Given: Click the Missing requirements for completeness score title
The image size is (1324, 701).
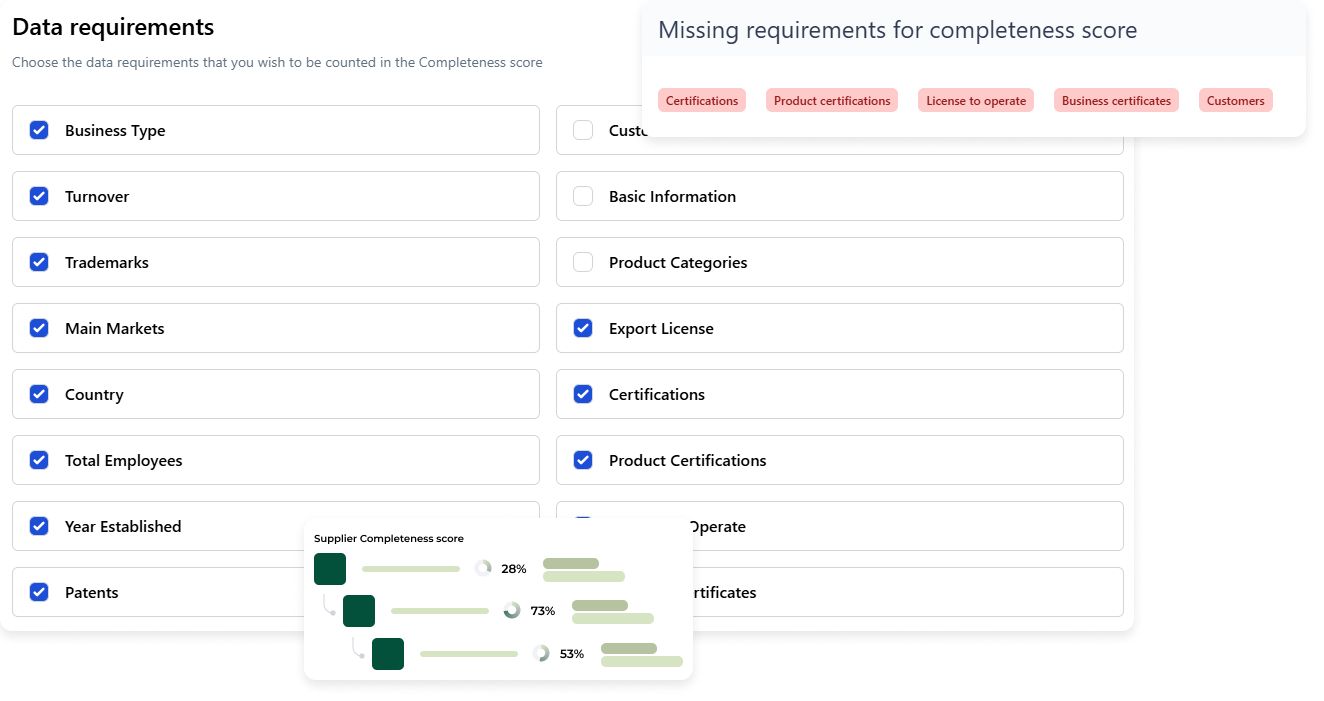Looking at the screenshot, I should click(x=898, y=30).
